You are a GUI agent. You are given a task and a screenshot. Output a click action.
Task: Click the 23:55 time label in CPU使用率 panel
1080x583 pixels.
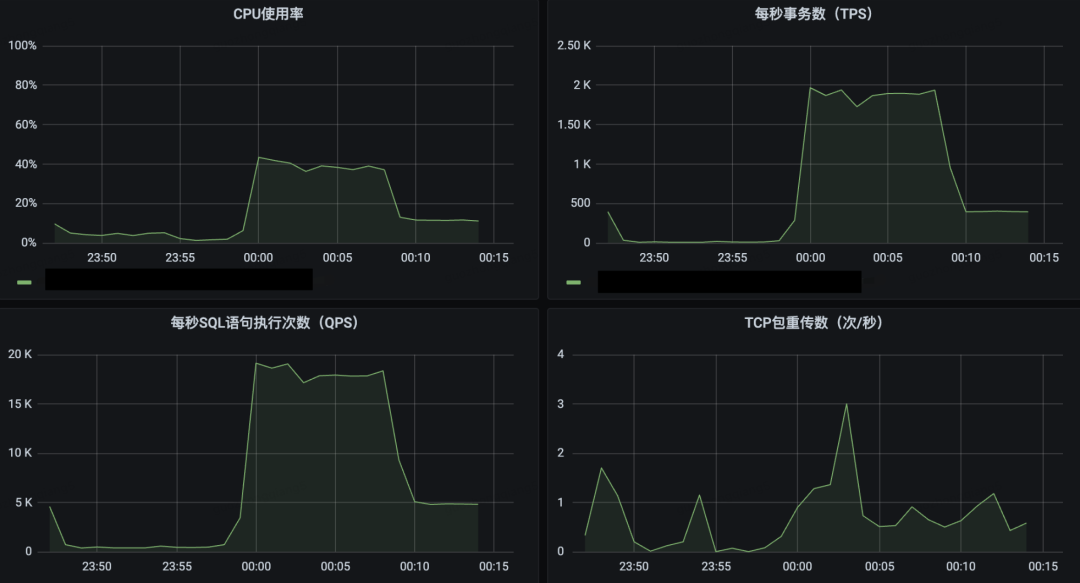pos(180,258)
